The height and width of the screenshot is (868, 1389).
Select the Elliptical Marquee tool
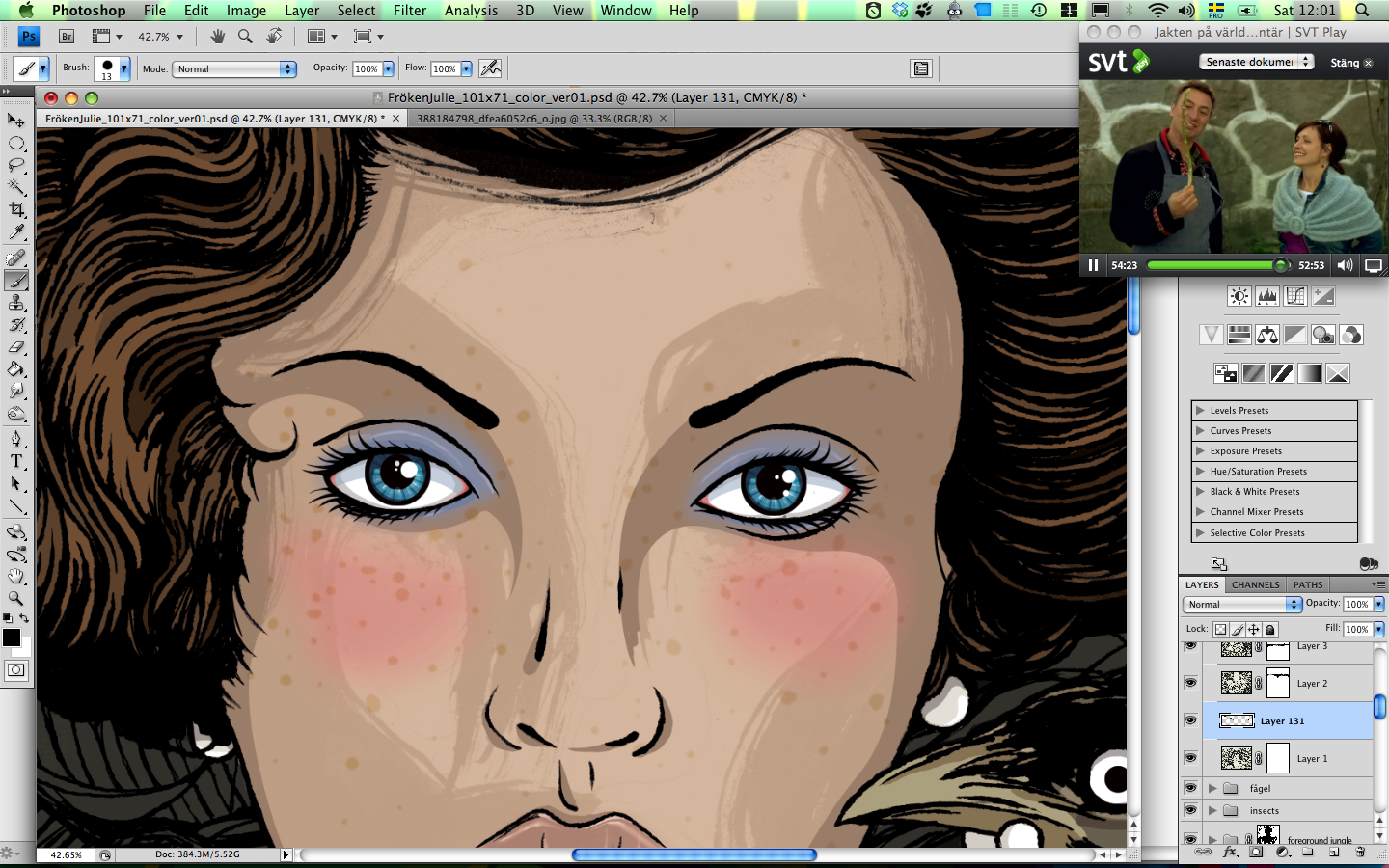pos(16,144)
